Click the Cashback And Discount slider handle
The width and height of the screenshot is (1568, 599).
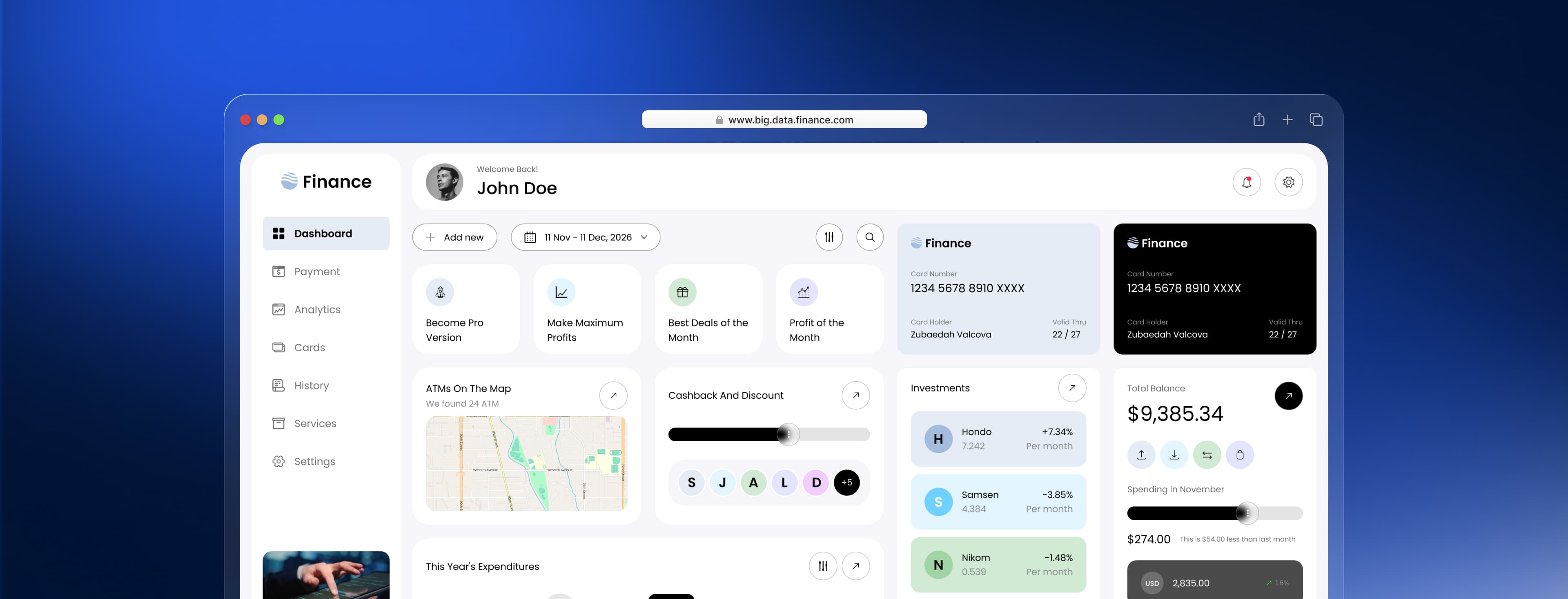788,434
